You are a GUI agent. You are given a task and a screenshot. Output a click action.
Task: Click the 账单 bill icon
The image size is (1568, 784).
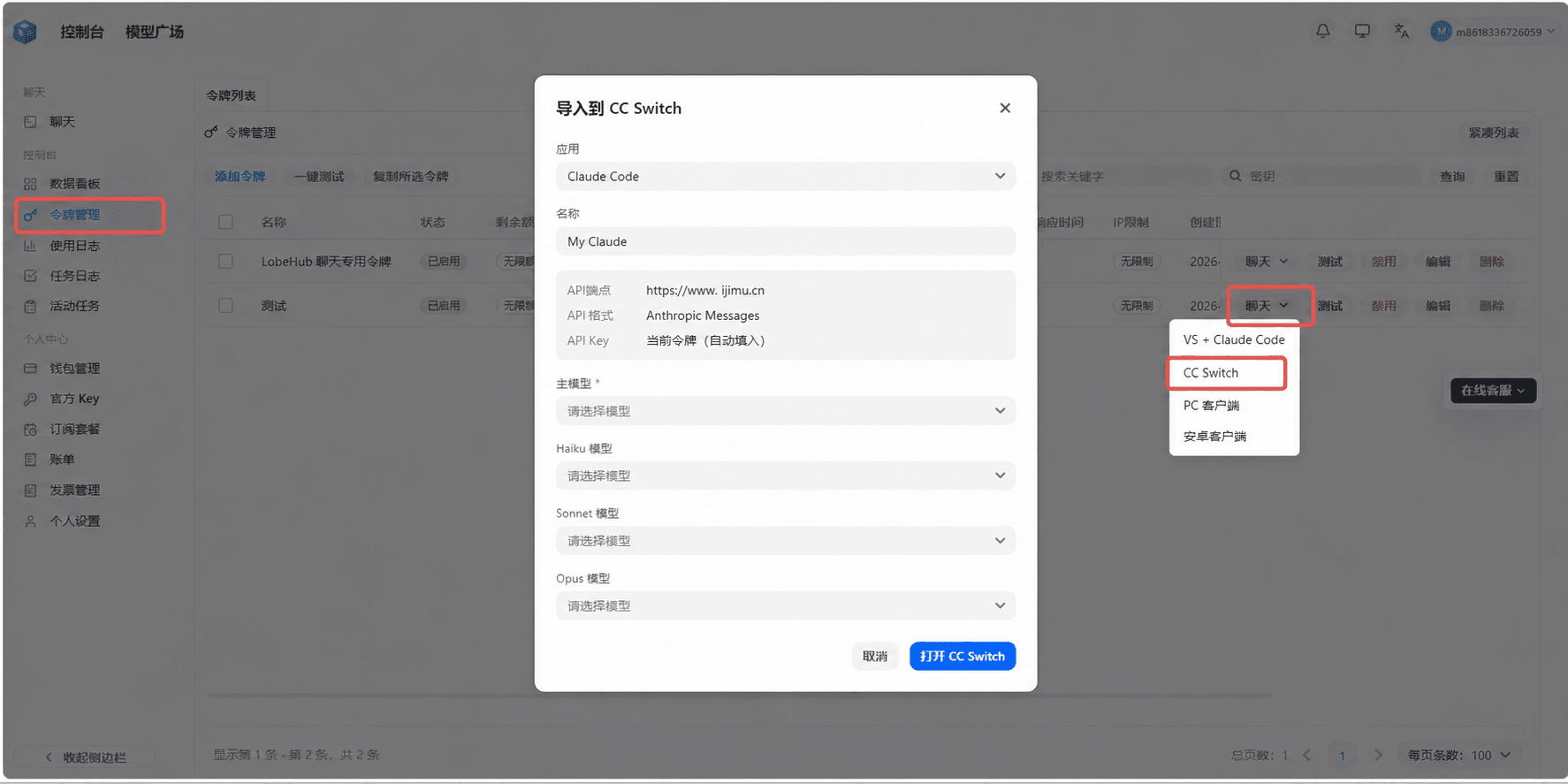[x=30, y=460]
